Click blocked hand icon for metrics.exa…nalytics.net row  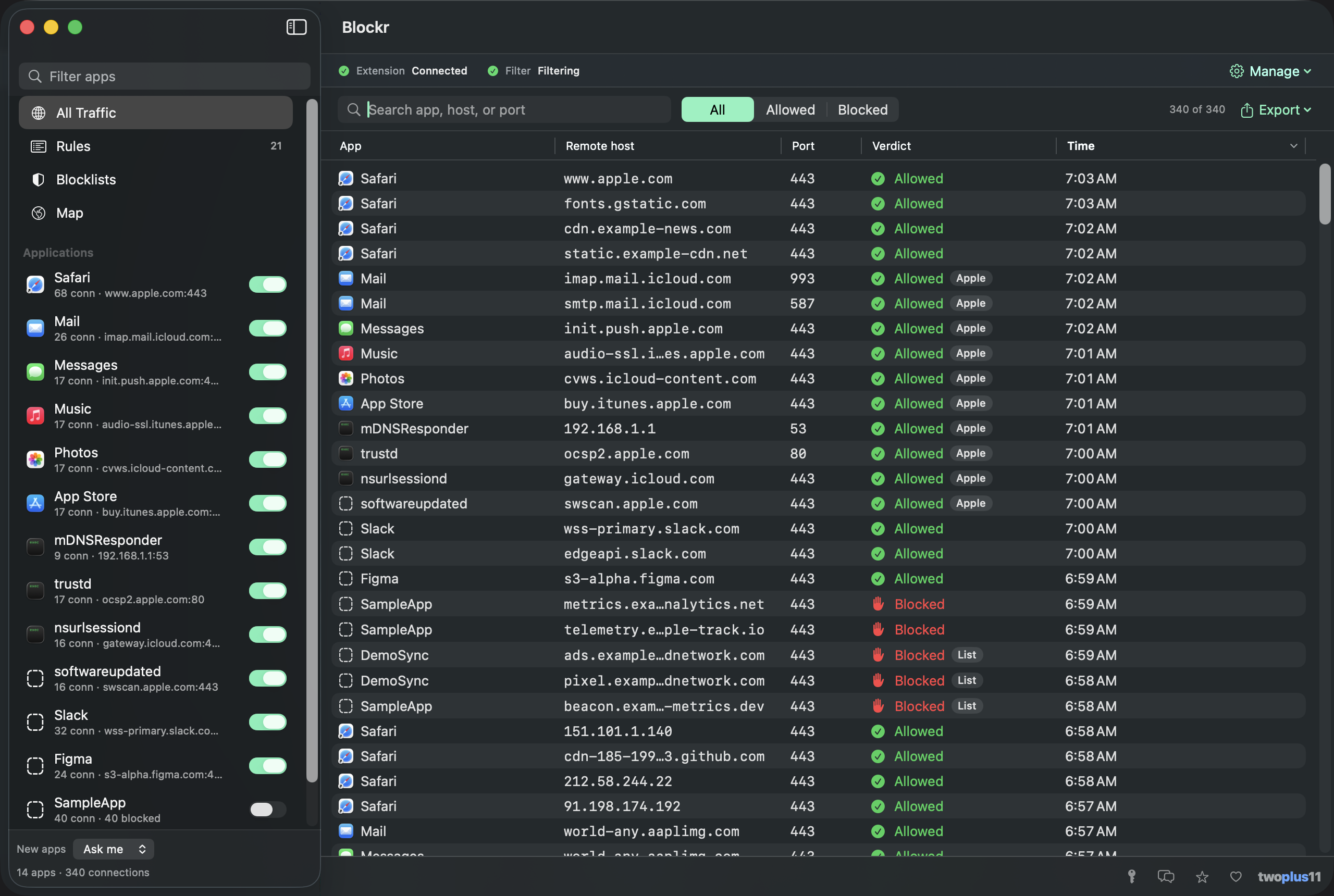coord(879,603)
